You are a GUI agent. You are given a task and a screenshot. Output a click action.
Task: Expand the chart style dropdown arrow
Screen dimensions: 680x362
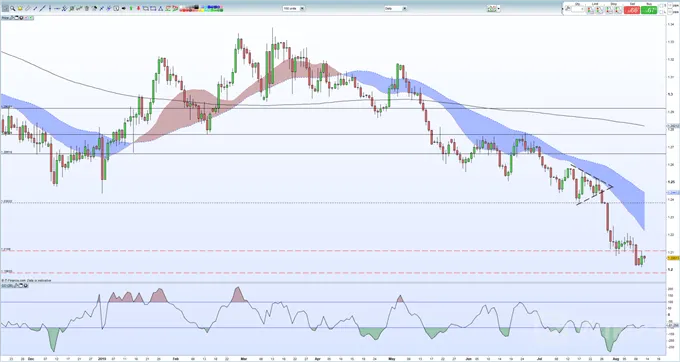[499, 8]
